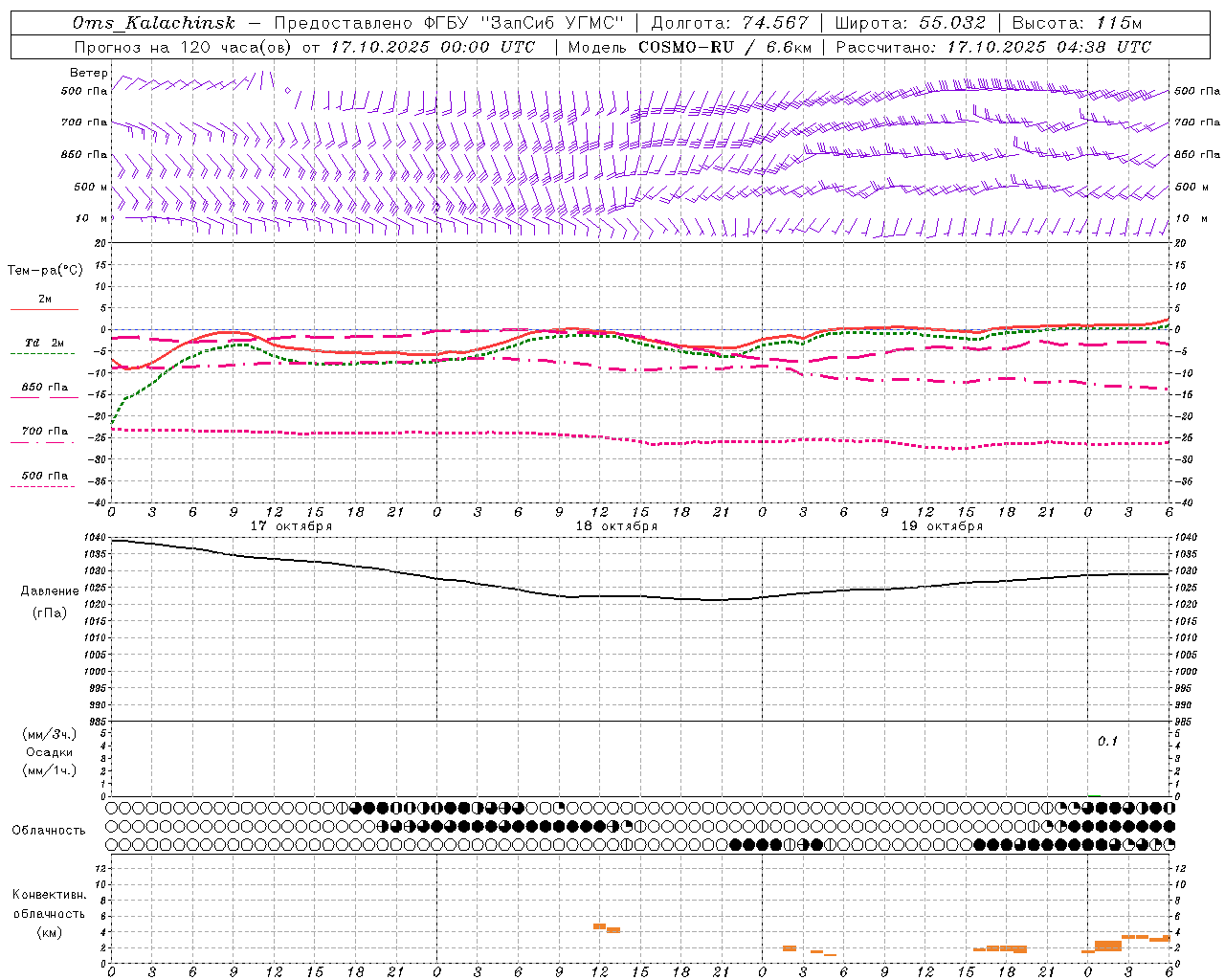This screenshot has height=980, width=1225.
Task: Click the Oms_Kalachinsk station title
Action: (154, 23)
